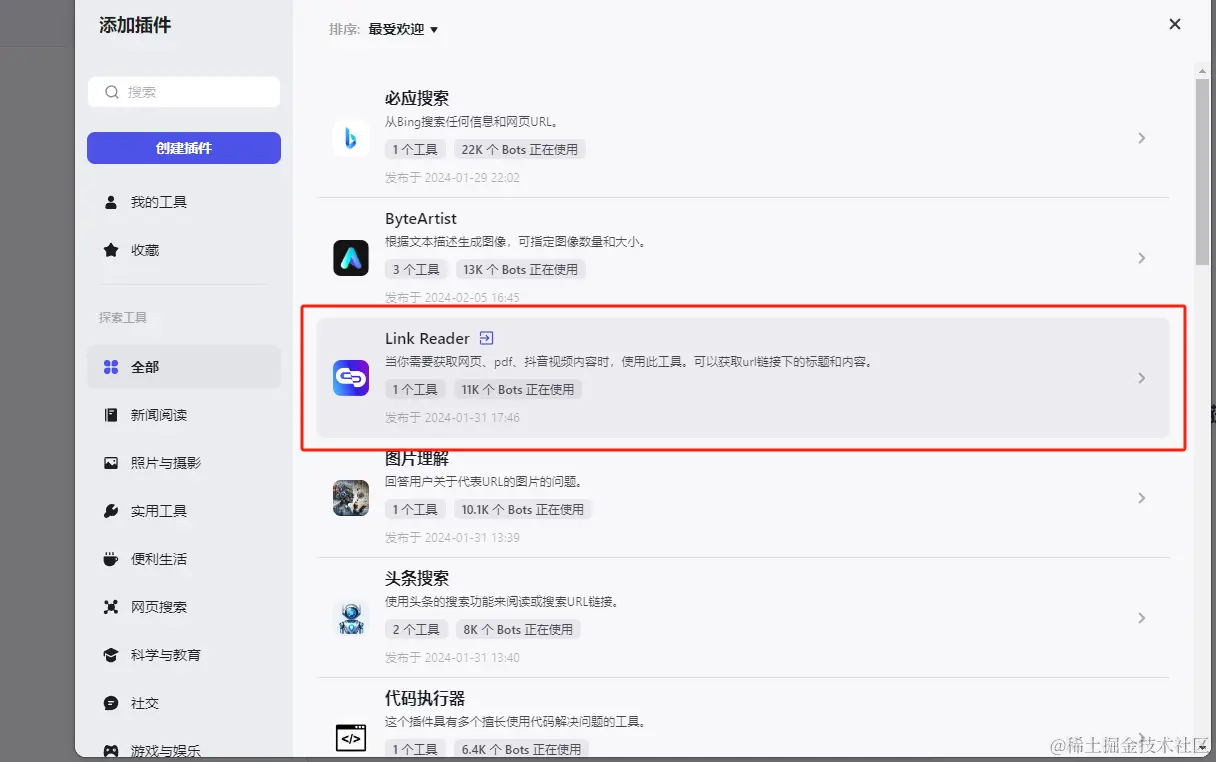Click the 3 个工具 badge under ByteArtist
The width and height of the screenshot is (1216, 762).
click(416, 269)
